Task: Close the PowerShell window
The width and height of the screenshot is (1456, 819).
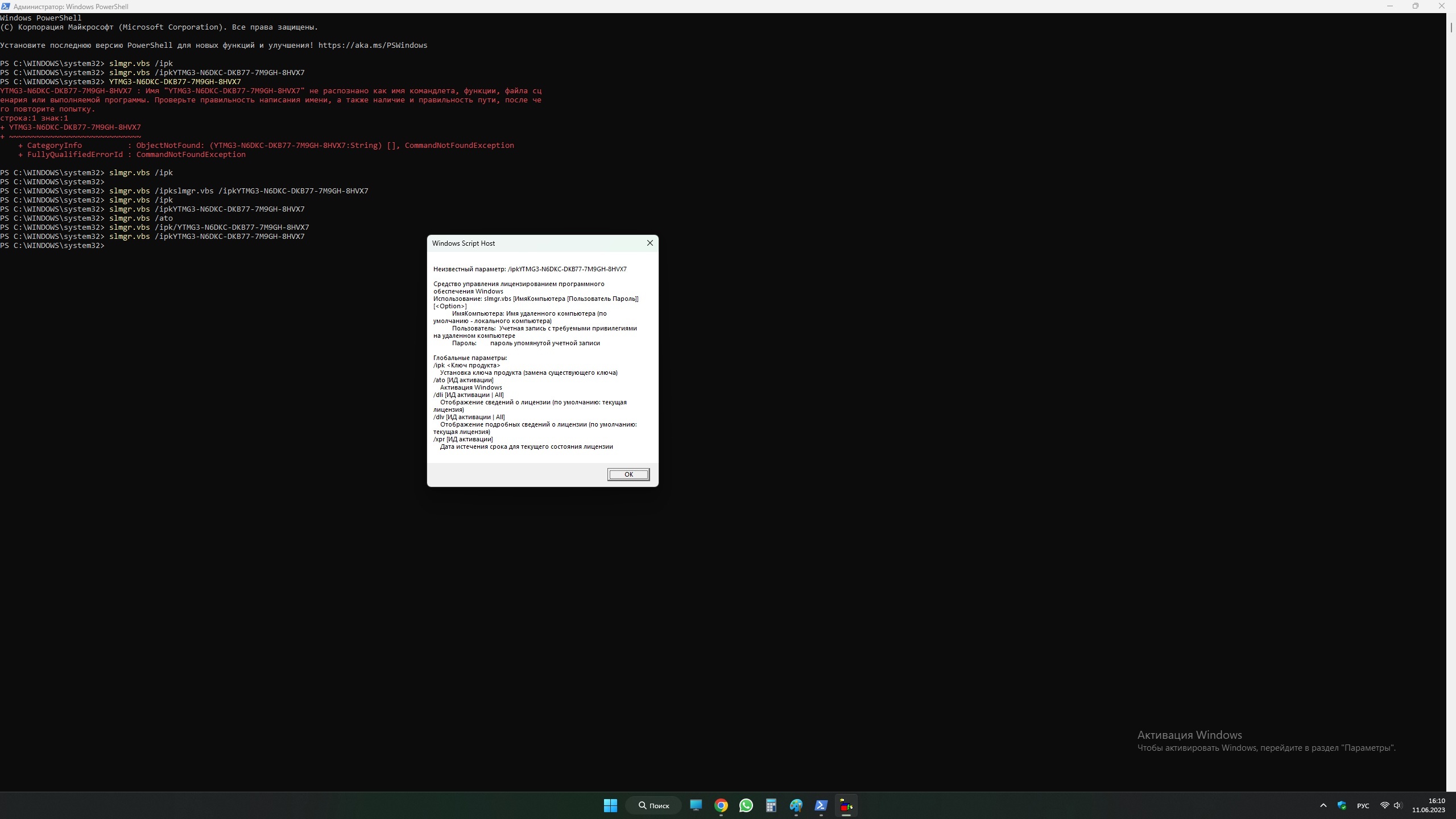Action: click(1441, 6)
